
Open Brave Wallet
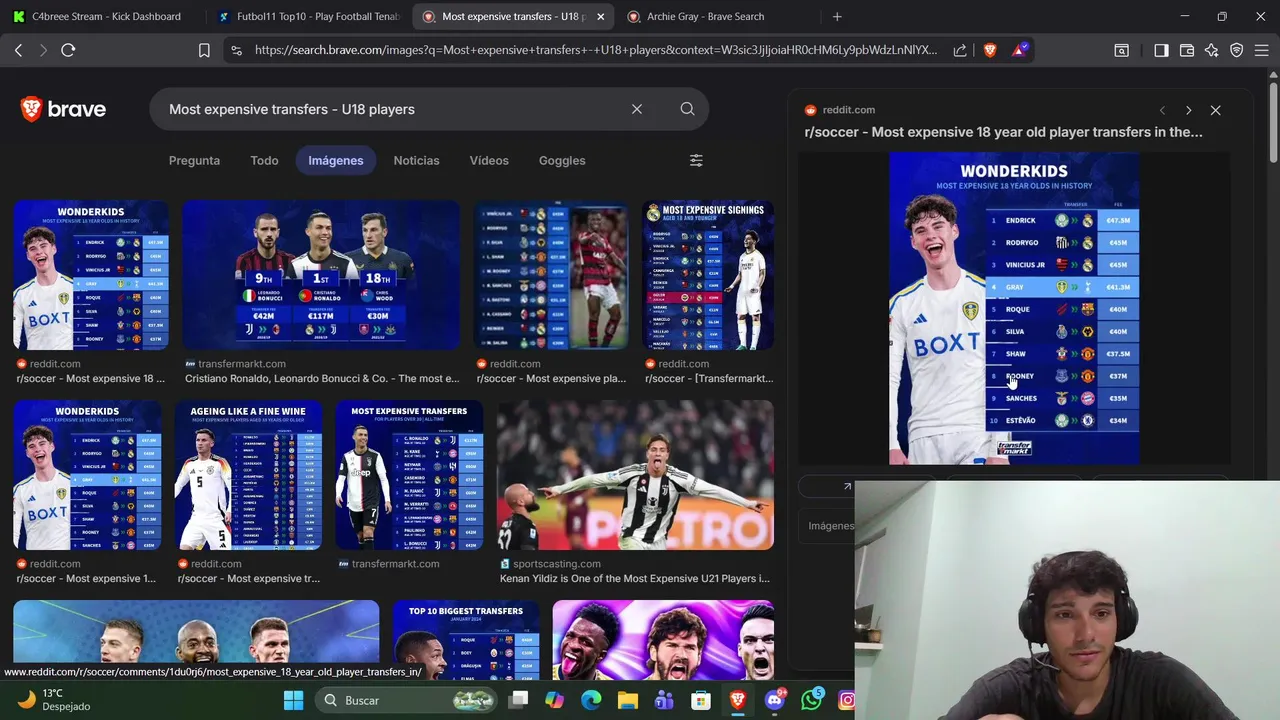pos(1187,50)
